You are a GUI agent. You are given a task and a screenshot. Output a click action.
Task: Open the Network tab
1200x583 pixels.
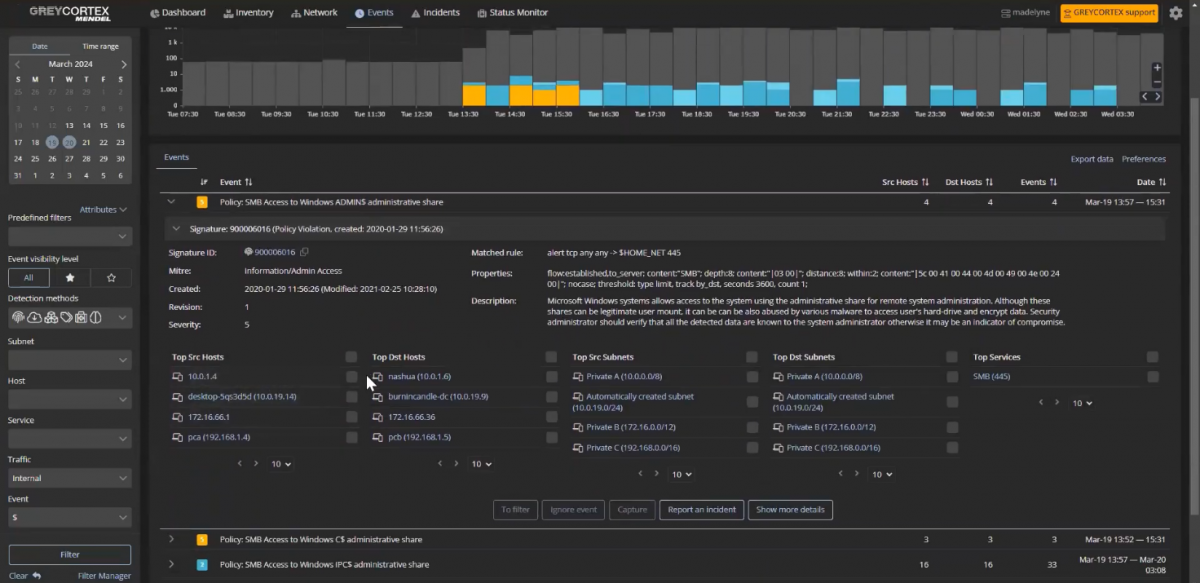click(x=314, y=13)
